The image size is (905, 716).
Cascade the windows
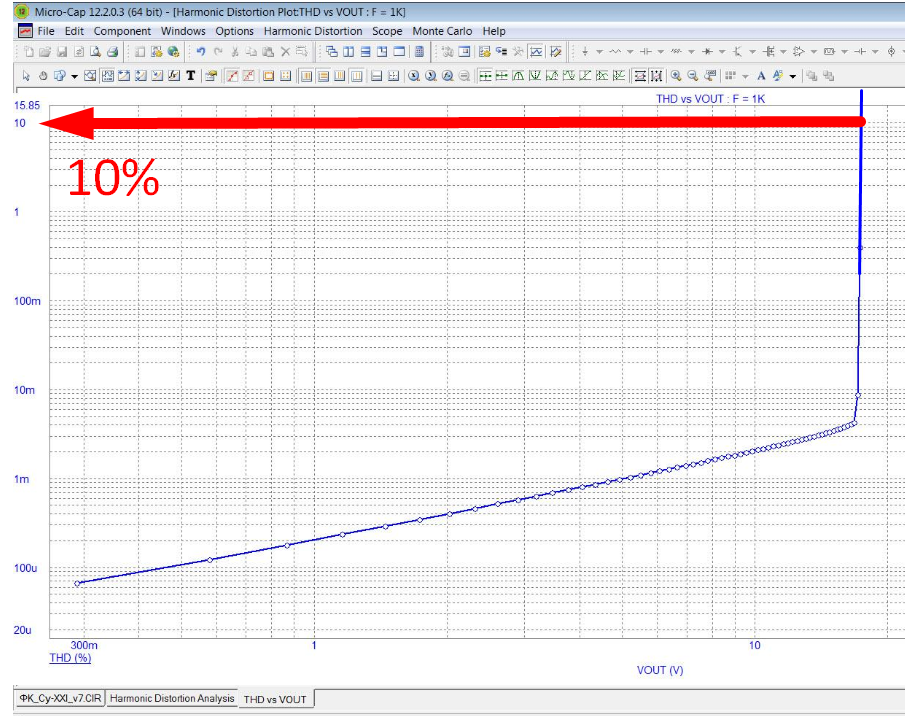coord(332,52)
